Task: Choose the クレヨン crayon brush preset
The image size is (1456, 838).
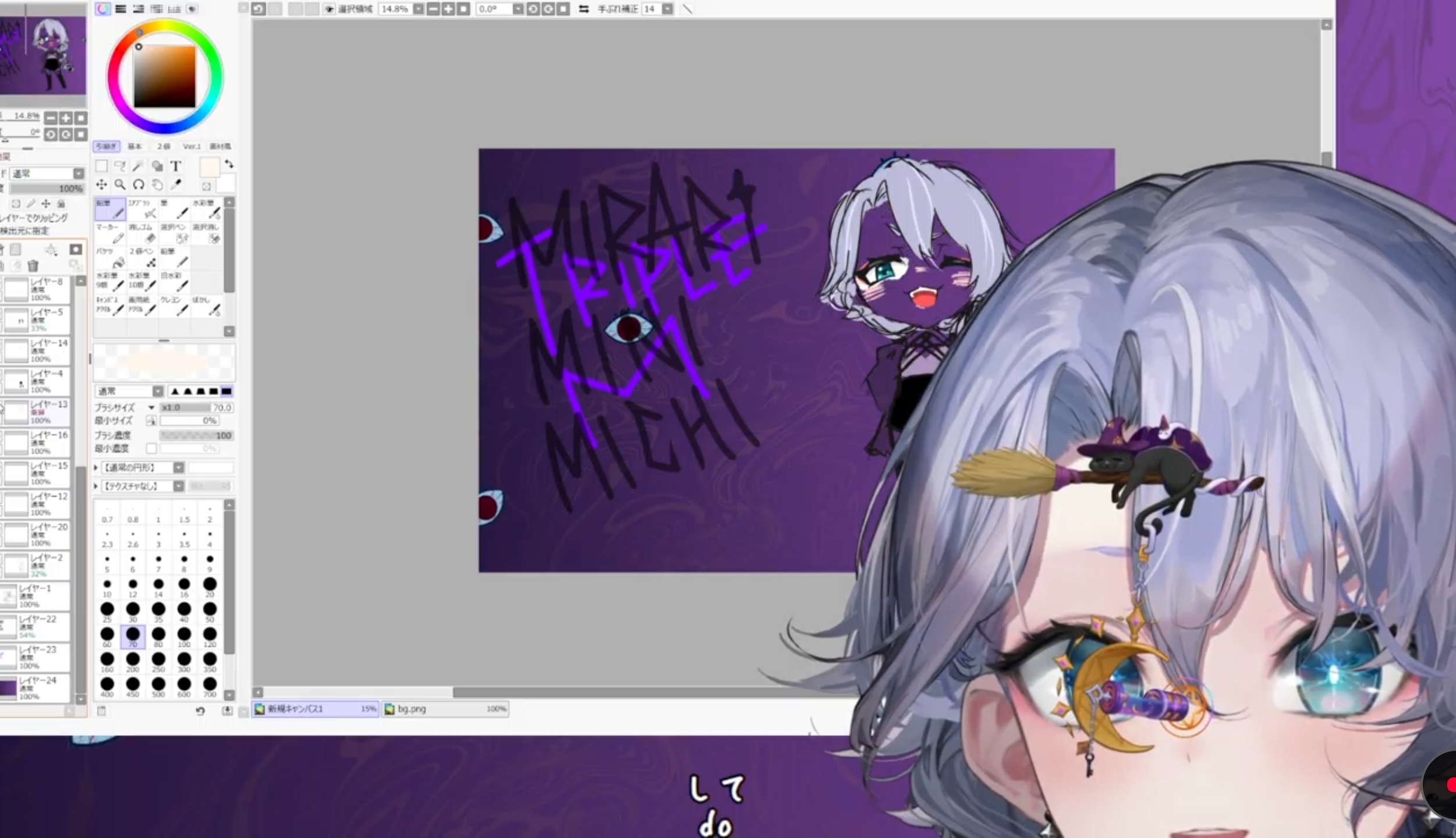Action: (175, 306)
